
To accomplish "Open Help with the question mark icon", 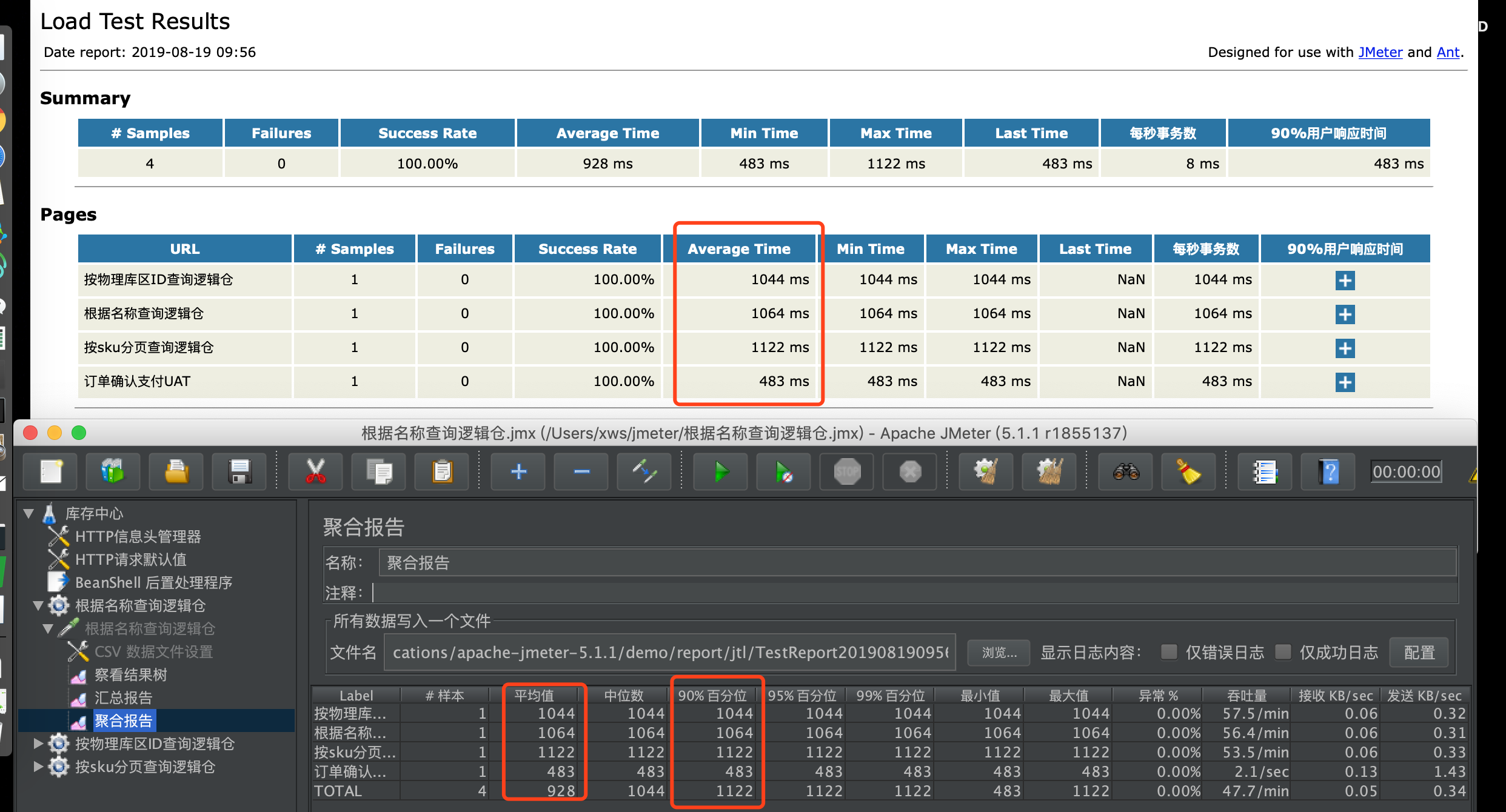I will [x=1328, y=471].
